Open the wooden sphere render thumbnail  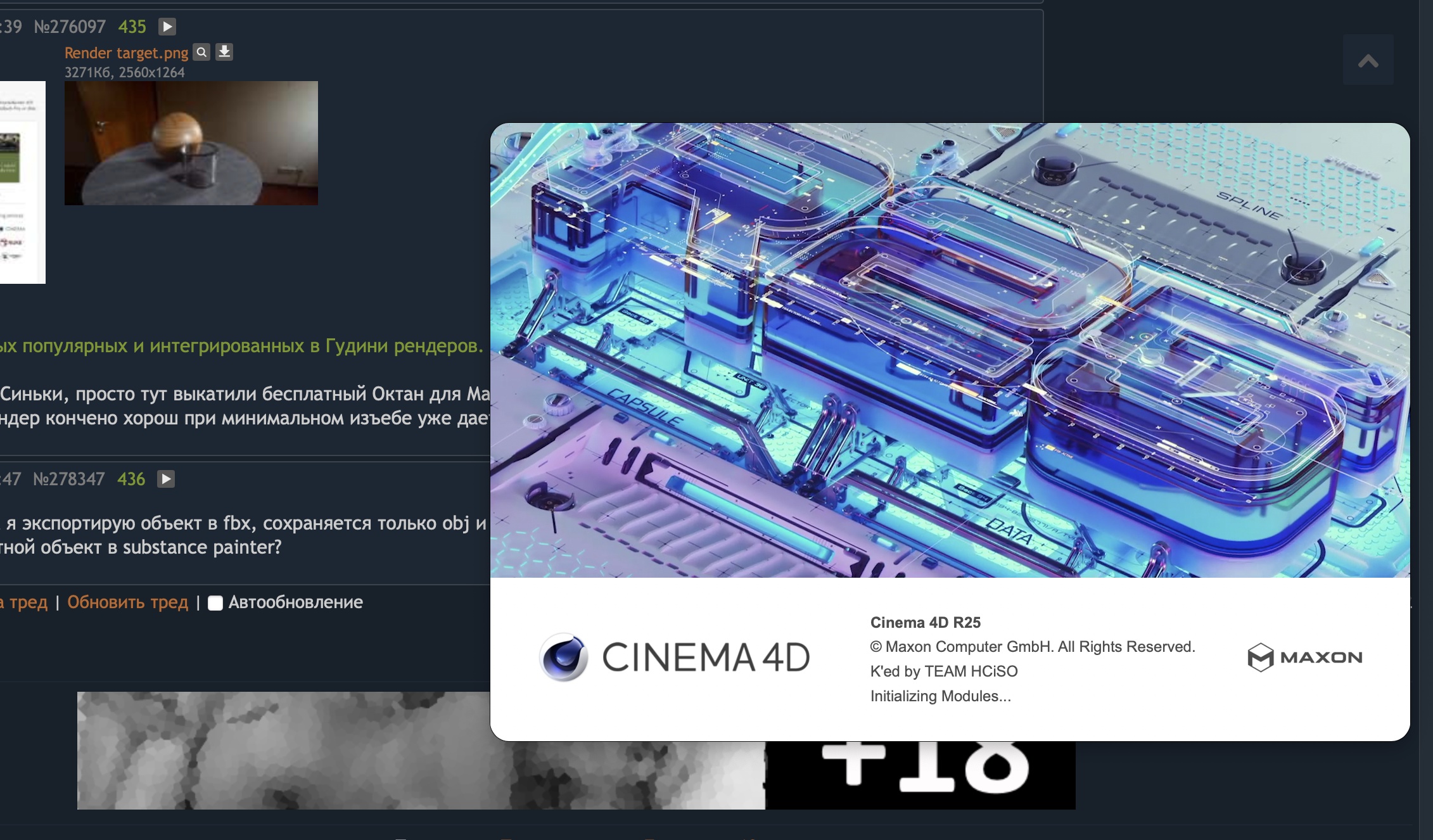(x=191, y=143)
